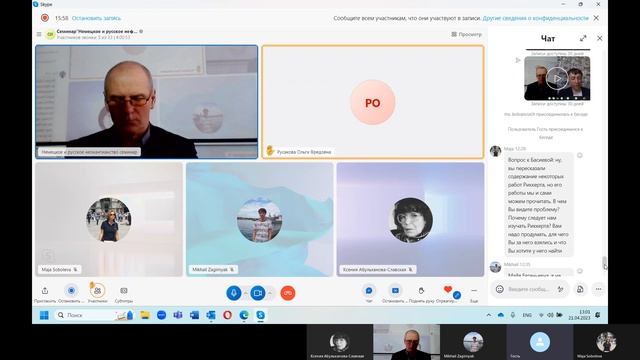The image size is (640, 360).
Task: Dismiss the recording notification banner
Action: (596, 18)
